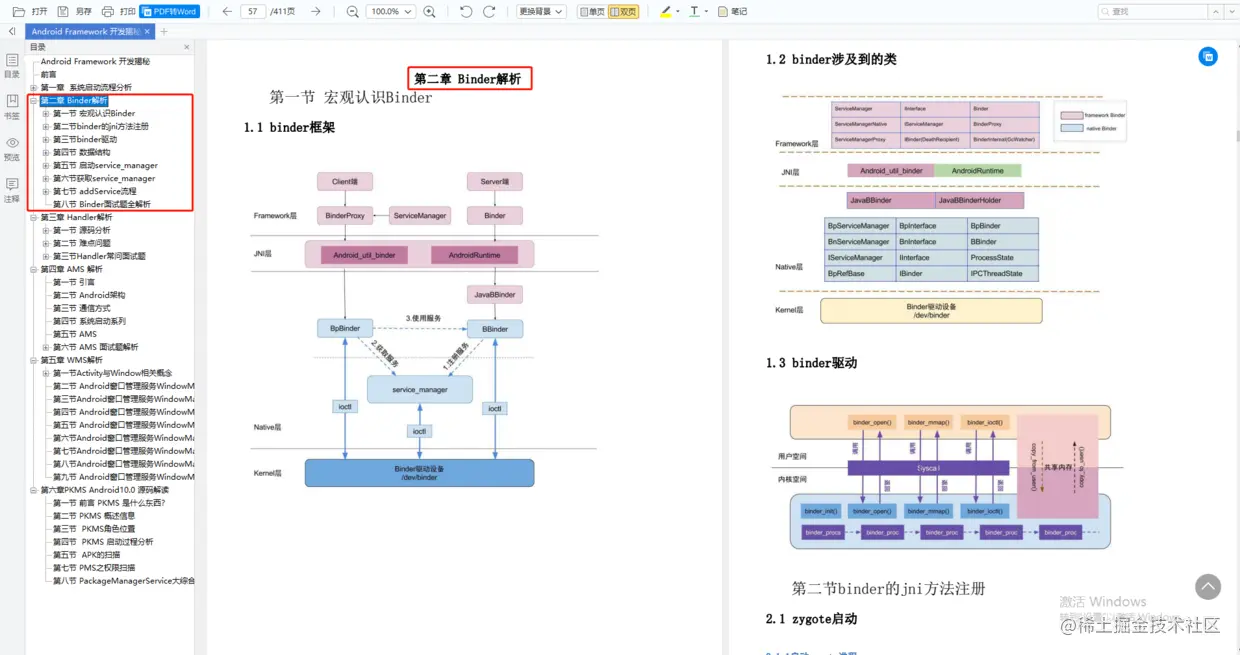1240x655 pixels.
Task: Rotate page counterclockwise icon
Action: (x=466, y=11)
